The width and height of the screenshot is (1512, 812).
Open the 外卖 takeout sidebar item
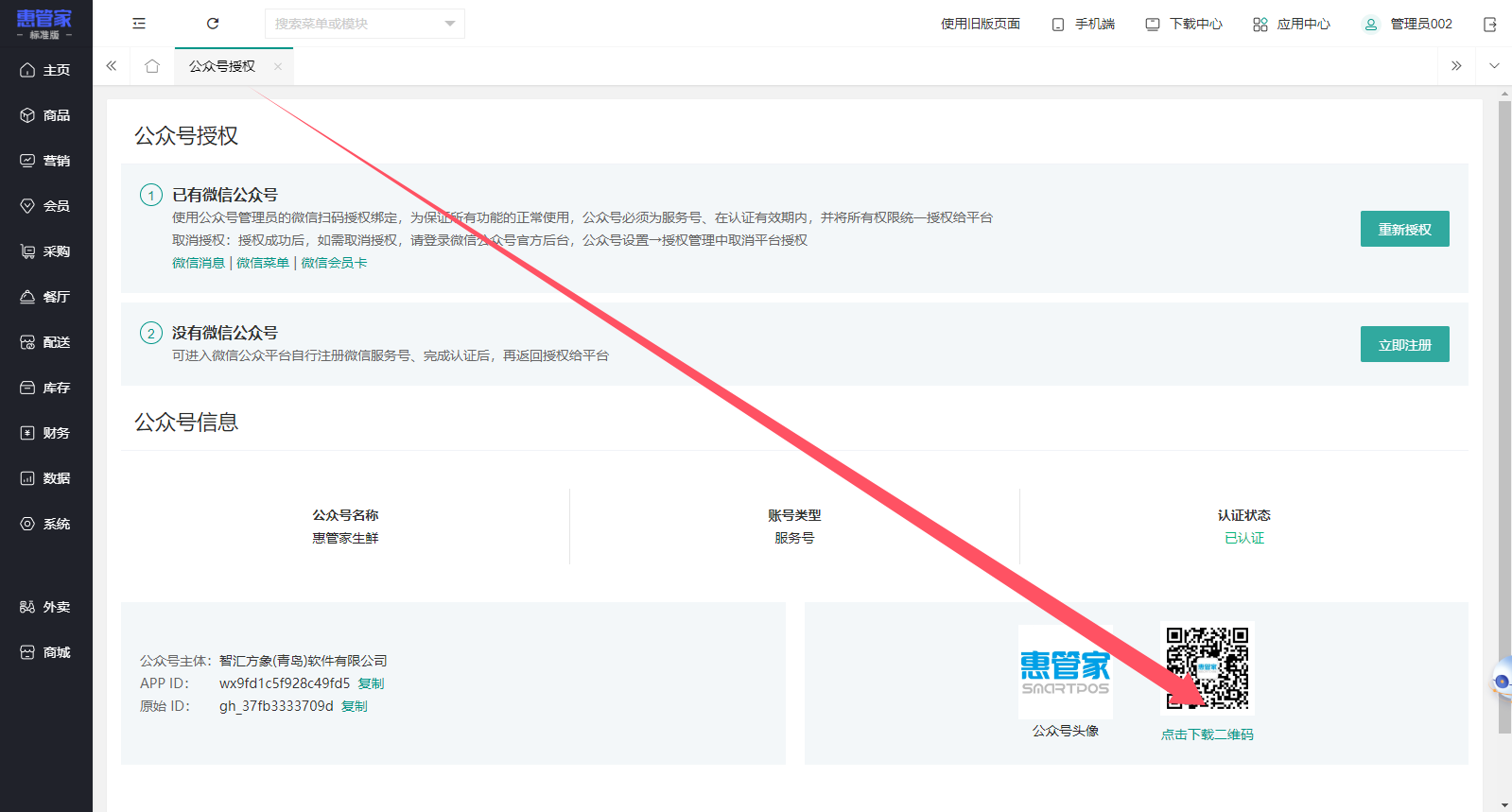(45, 607)
